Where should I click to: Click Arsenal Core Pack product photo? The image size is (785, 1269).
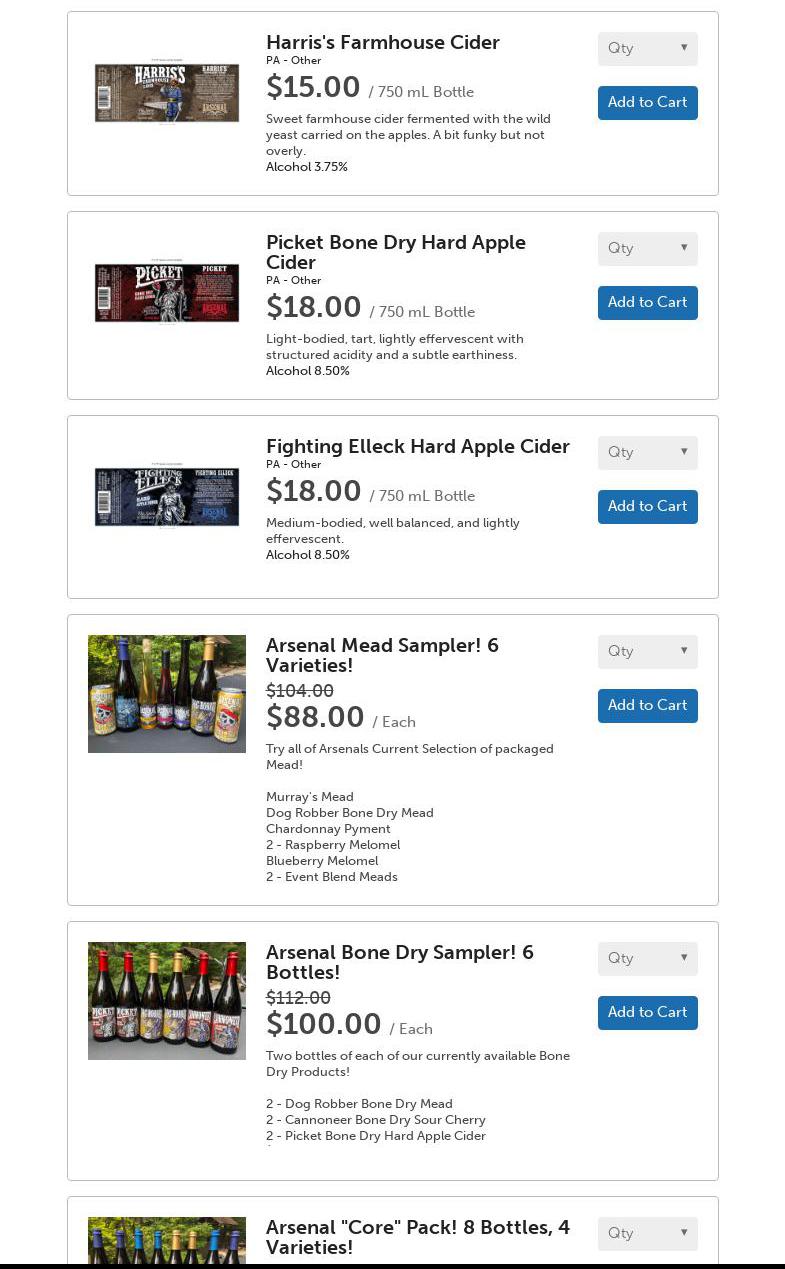click(167, 1240)
